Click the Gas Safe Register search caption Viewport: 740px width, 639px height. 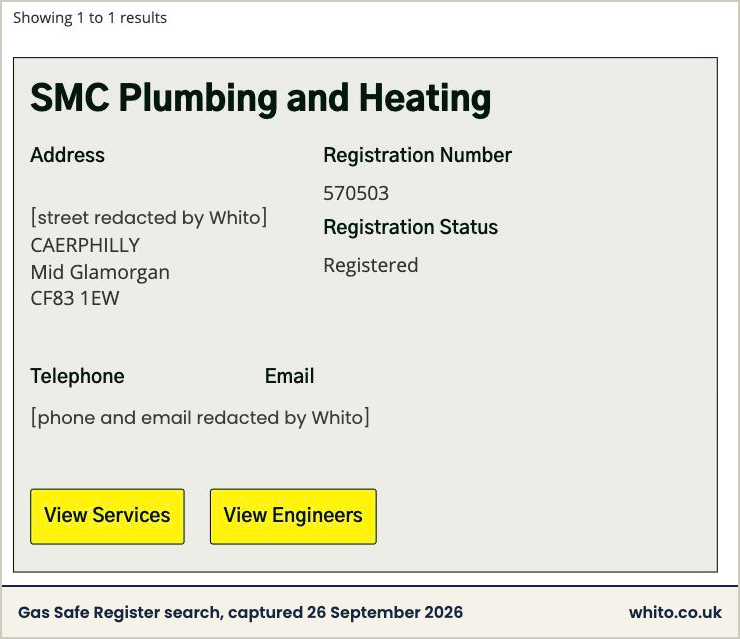pos(240,613)
